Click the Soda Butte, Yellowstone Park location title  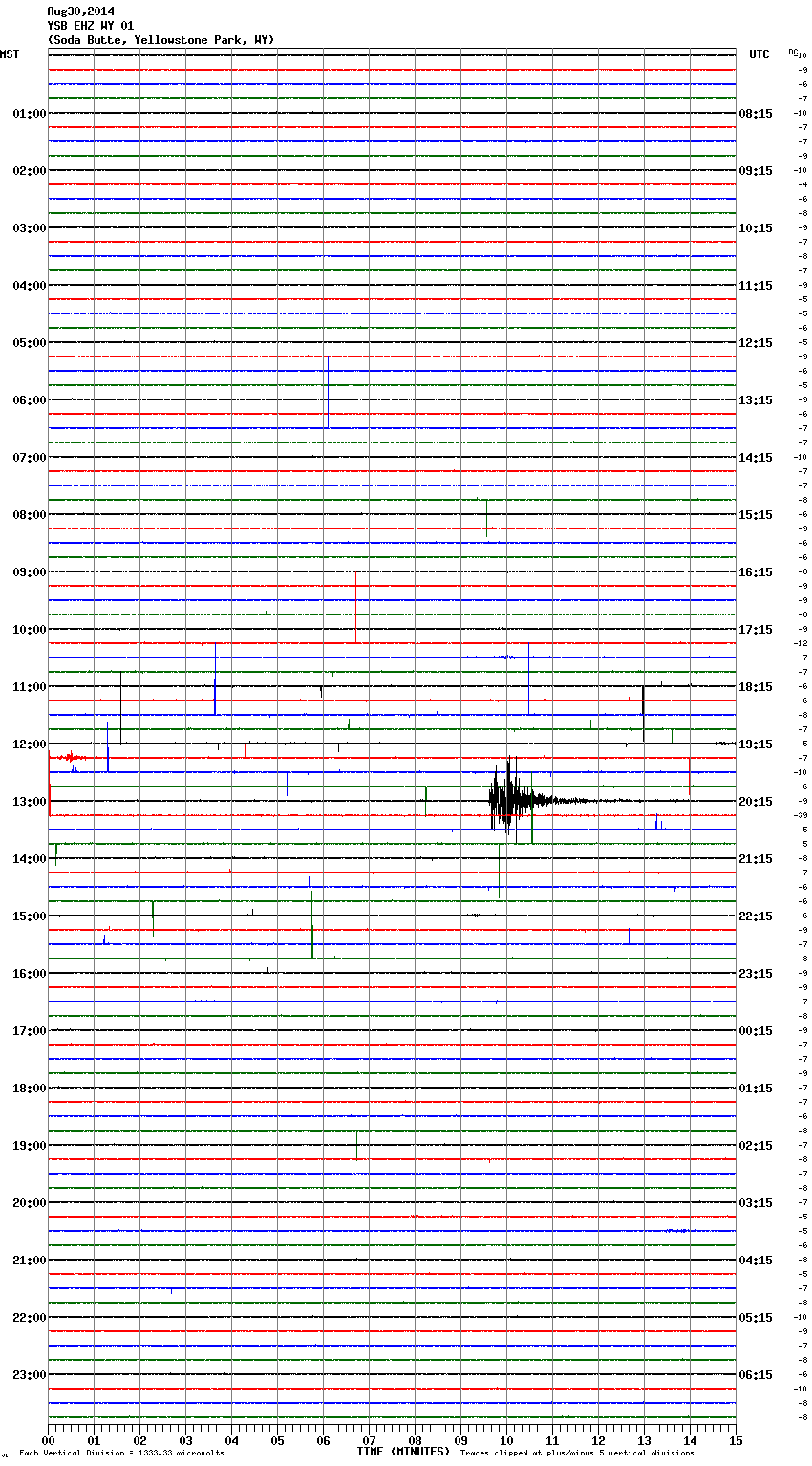(160, 40)
